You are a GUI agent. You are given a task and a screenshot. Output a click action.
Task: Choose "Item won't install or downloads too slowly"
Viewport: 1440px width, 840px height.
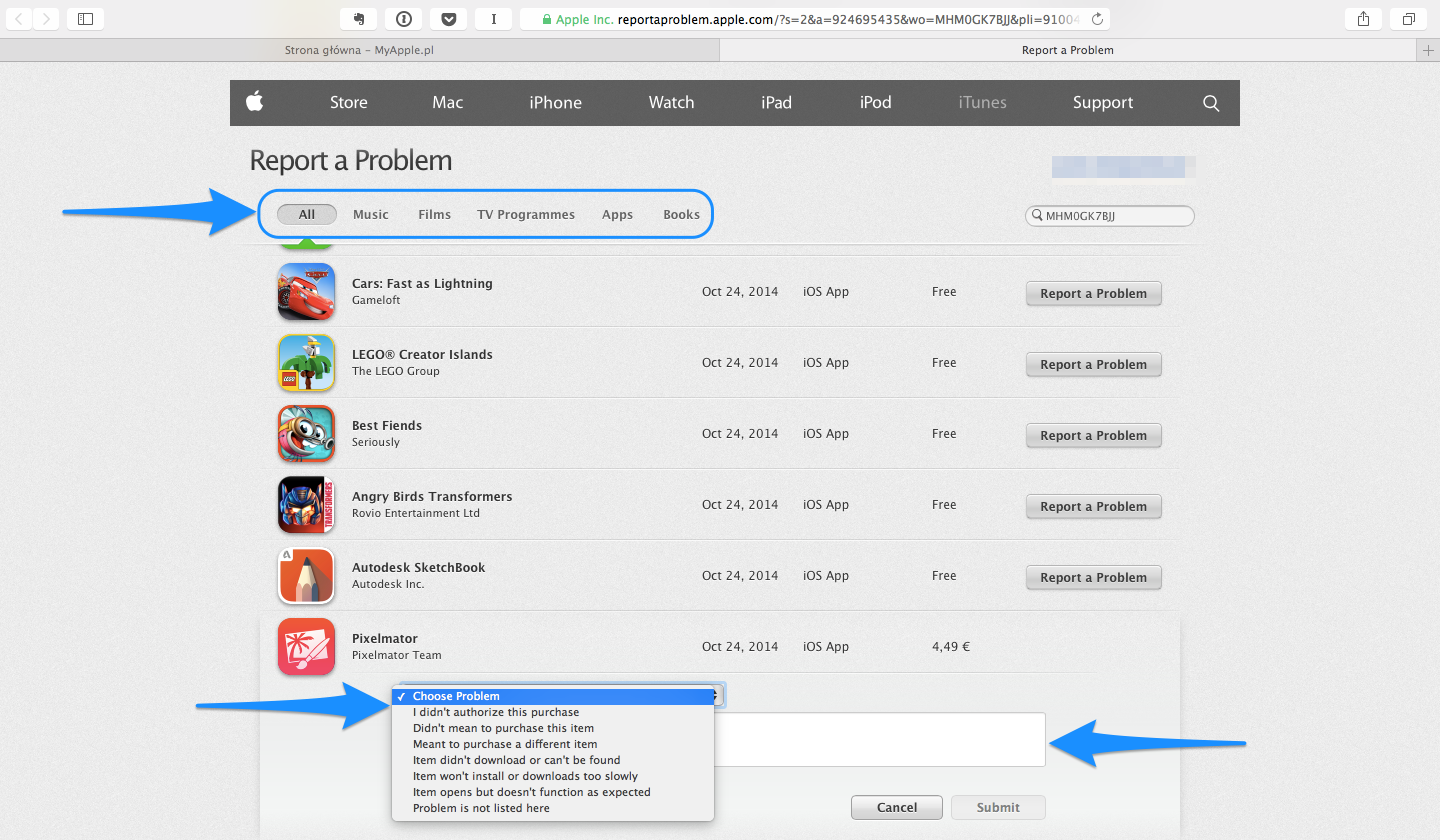pyautogui.click(x=553, y=776)
